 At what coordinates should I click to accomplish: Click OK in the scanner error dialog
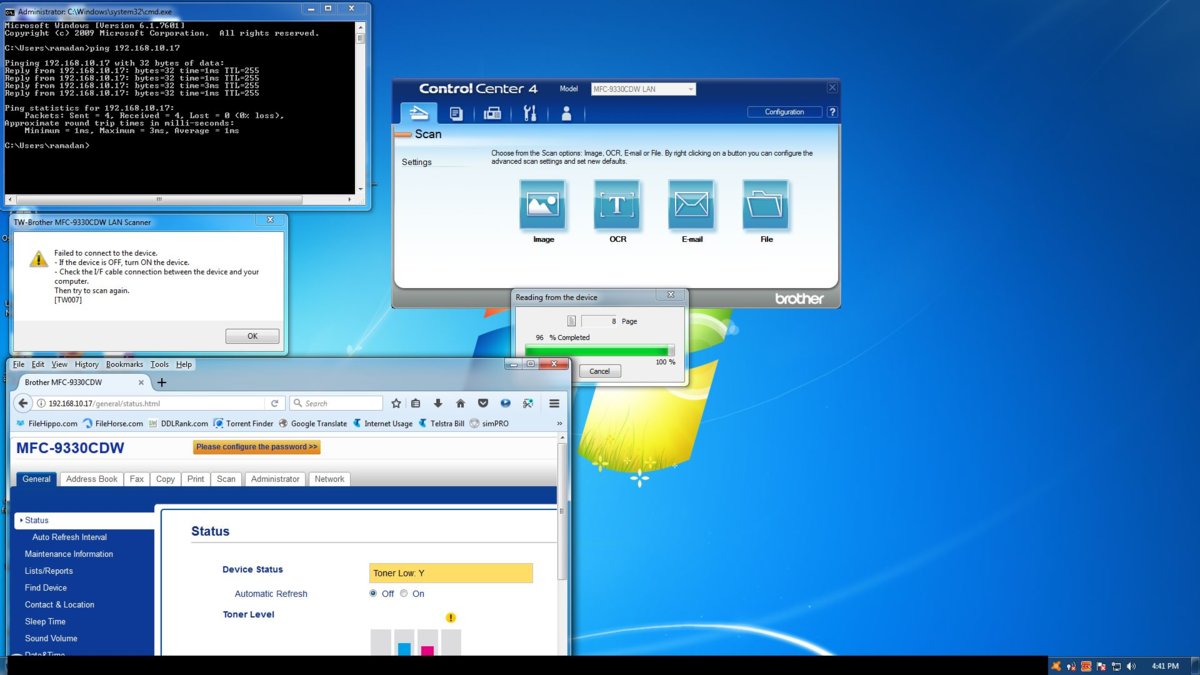pos(252,336)
